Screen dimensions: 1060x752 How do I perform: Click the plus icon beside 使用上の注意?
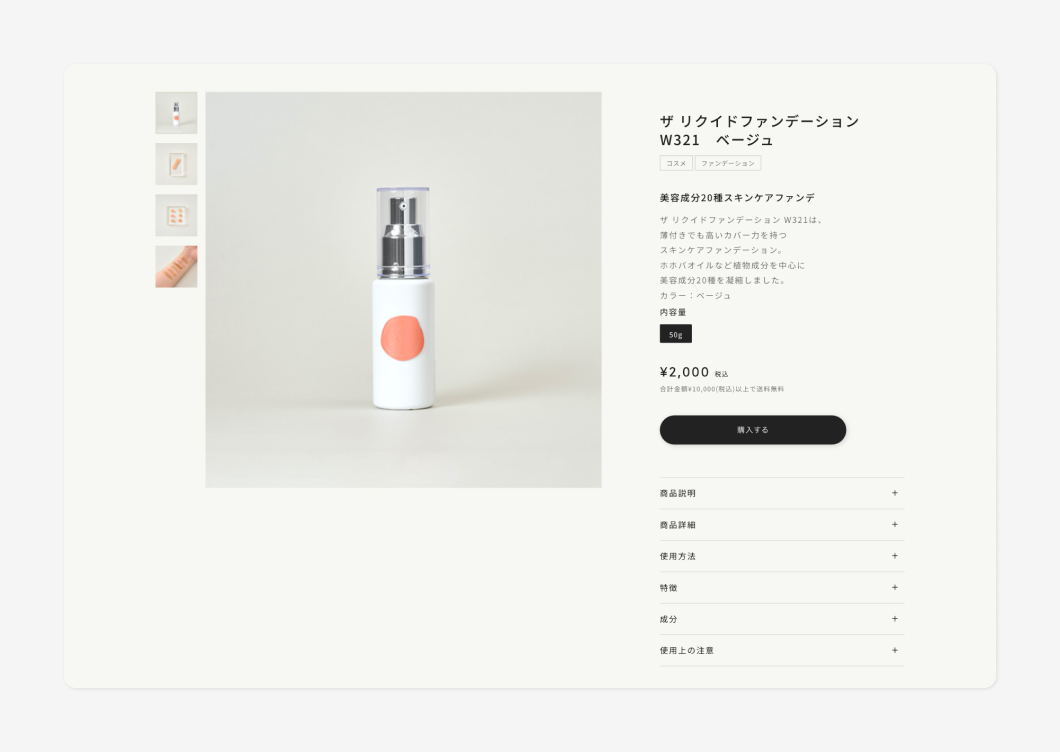[894, 650]
